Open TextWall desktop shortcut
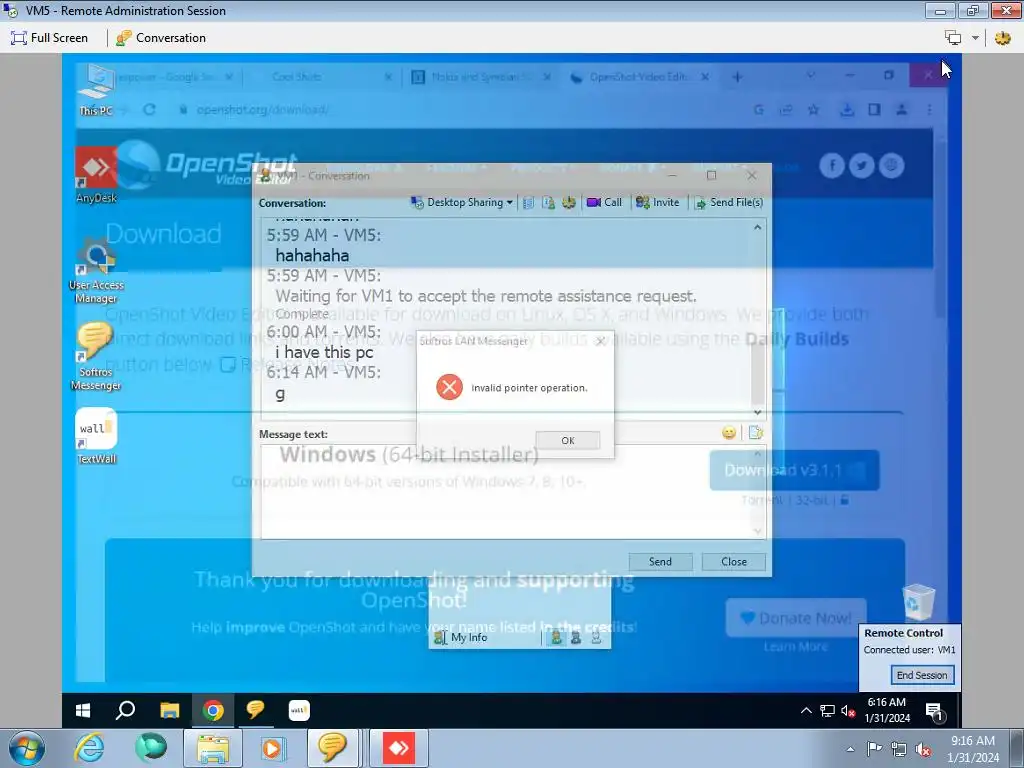Image resolution: width=1024 pixels, height=768 pixels. pos(96,436)
